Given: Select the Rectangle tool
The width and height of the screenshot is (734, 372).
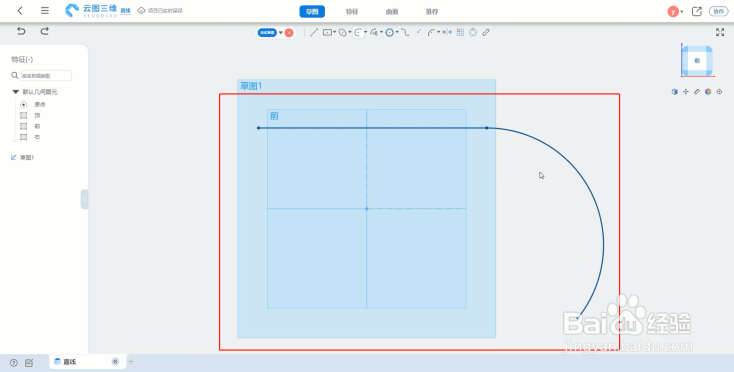Looking at the screenshot, I should [327, 32].
